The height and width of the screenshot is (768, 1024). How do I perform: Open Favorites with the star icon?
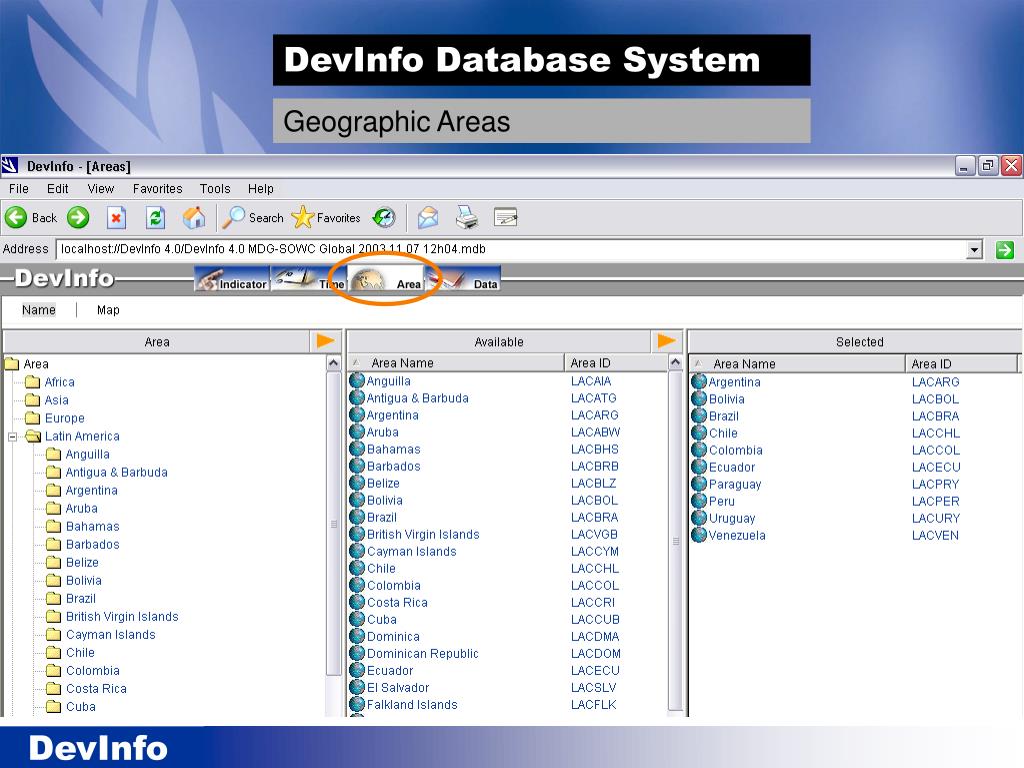pyautogui.click(x=302, y=217)
